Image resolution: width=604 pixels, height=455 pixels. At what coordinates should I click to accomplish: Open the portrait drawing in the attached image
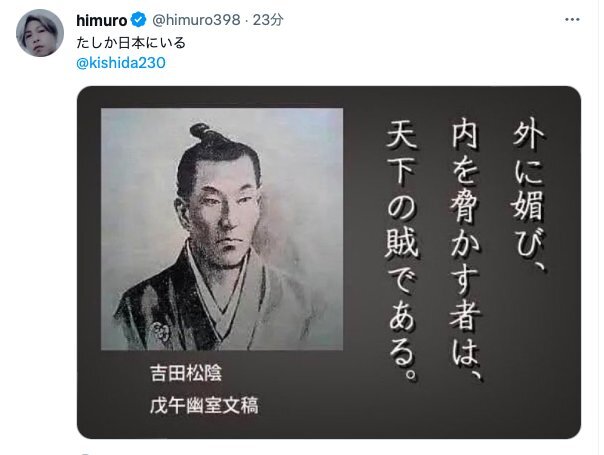[222, 229]
